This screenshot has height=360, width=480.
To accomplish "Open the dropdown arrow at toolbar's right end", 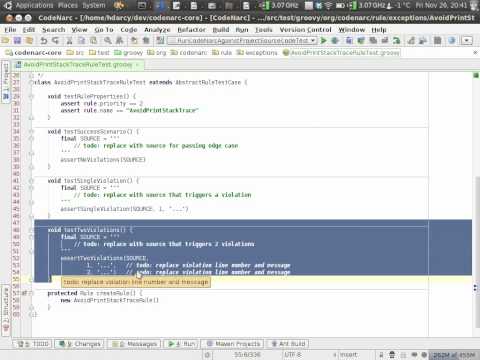I will pos(467,41).
